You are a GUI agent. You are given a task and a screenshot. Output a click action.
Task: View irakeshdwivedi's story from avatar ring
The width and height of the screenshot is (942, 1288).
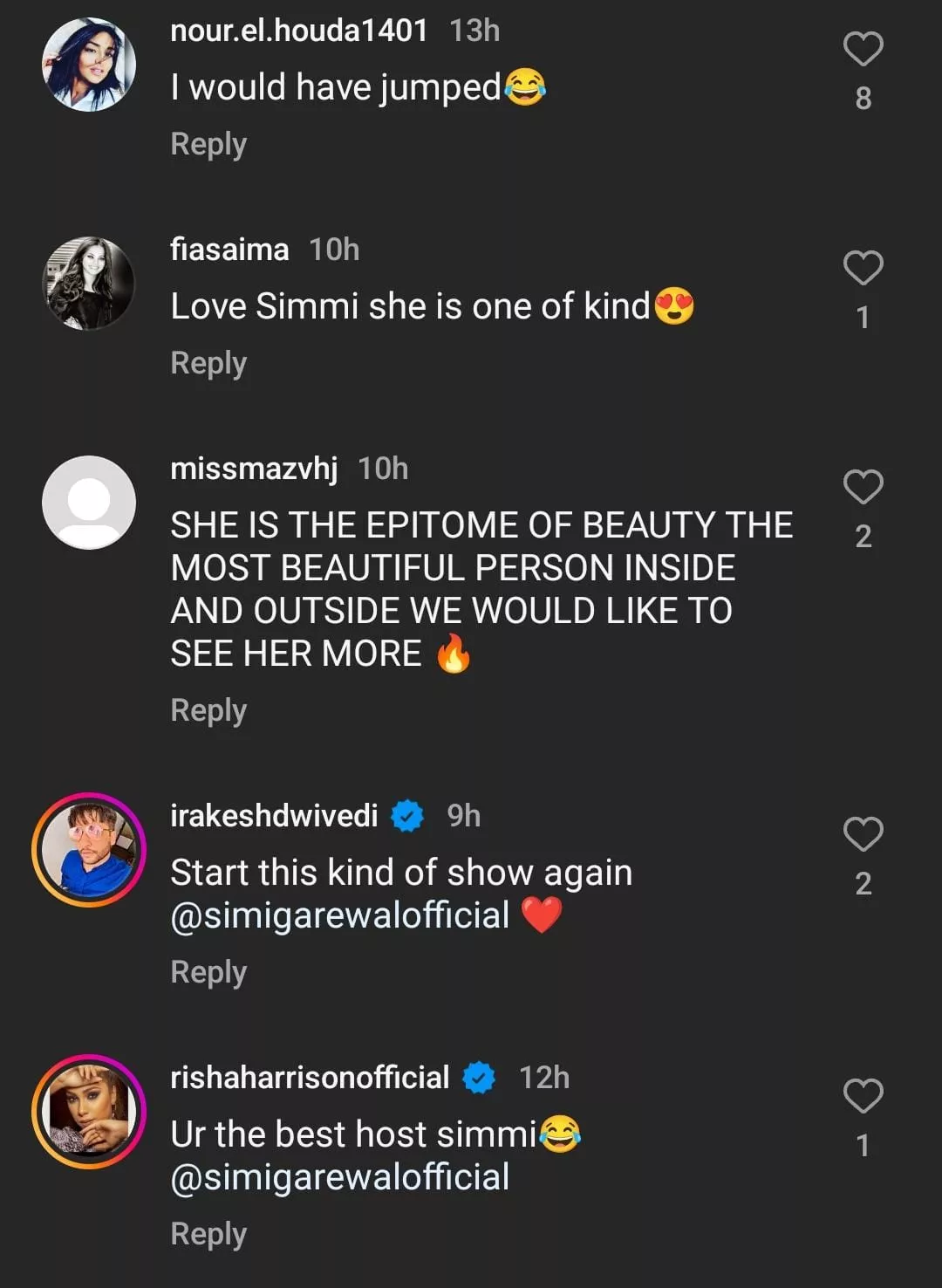89,850
